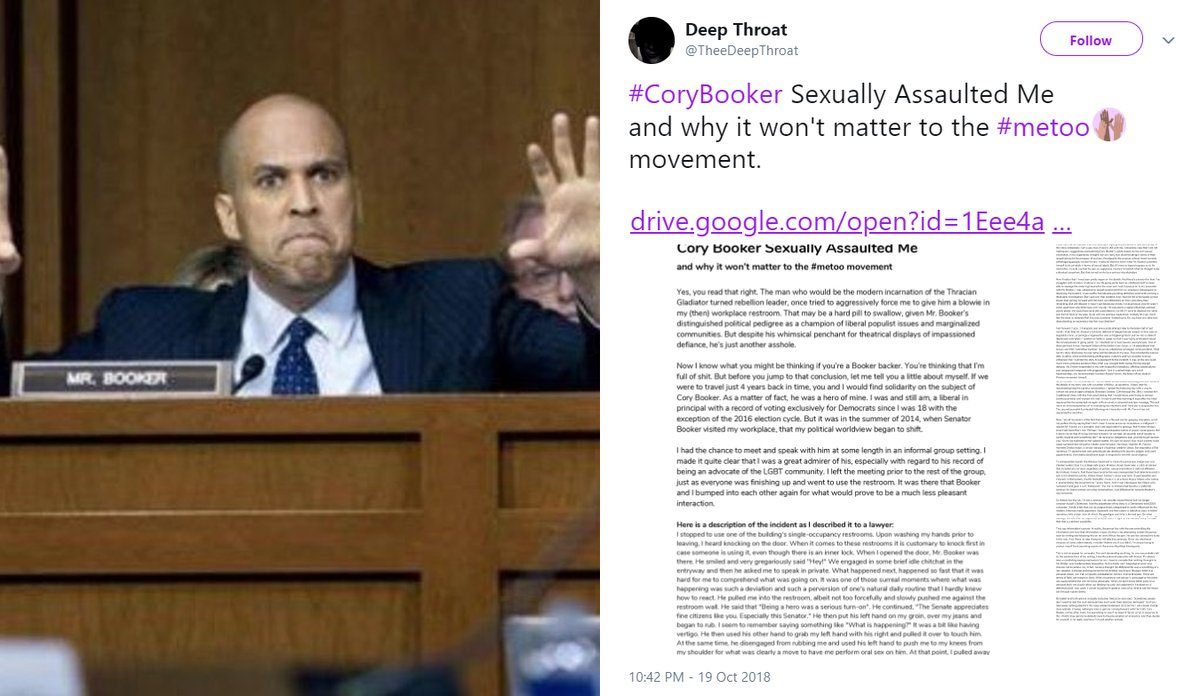Click the MR. BOOKER nameplate in the photo
Screen dimensions: 1200x696
[x=139, y=380]
